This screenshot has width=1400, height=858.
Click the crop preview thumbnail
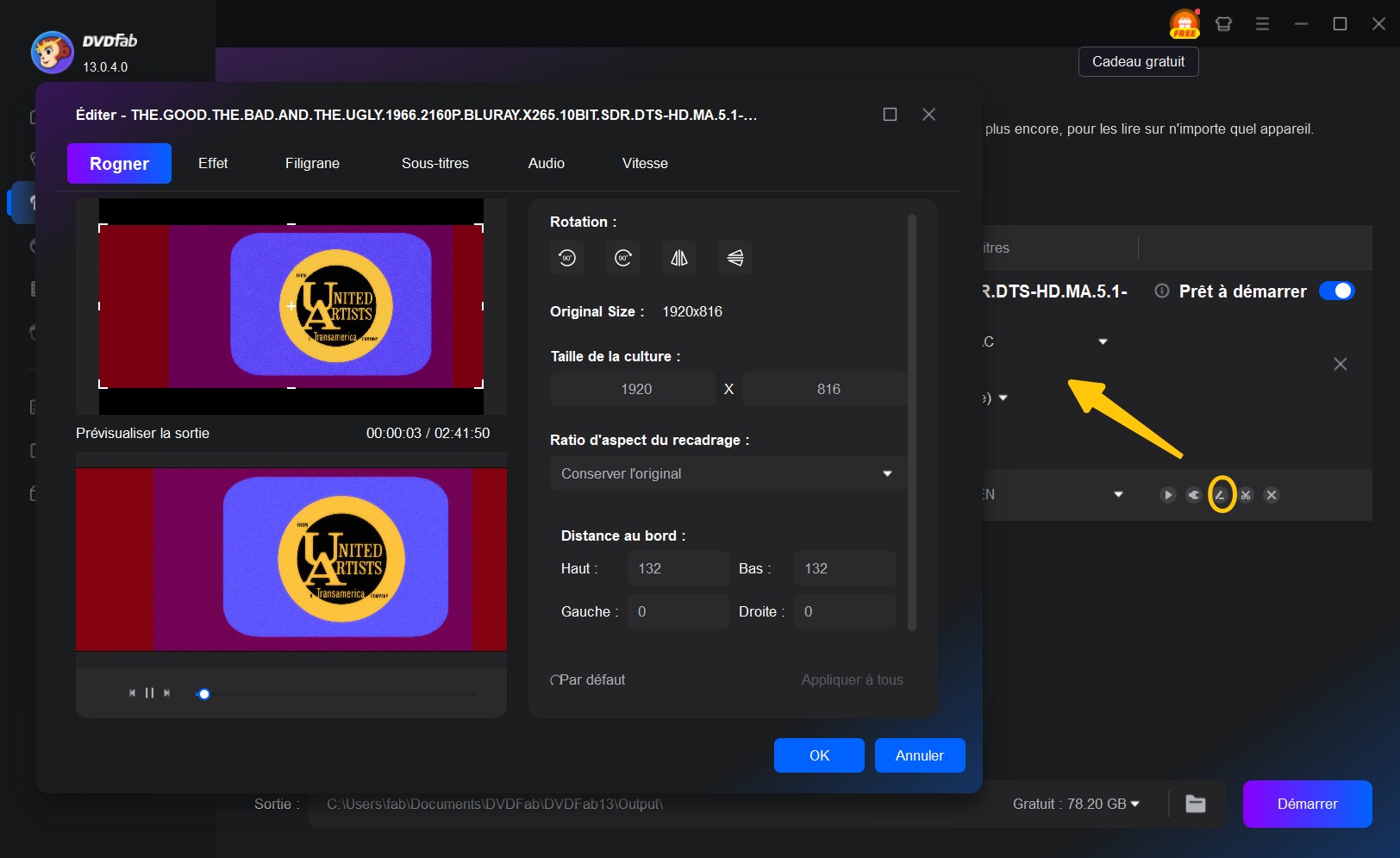pos(291,306)
